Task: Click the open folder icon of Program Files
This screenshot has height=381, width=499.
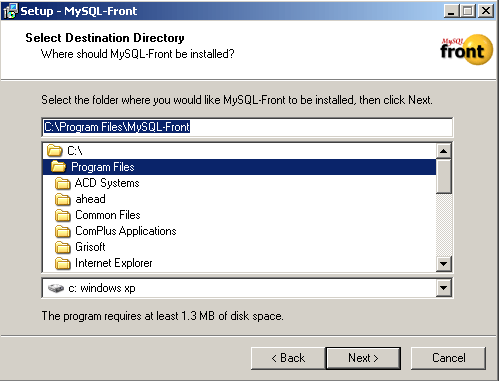Action: (59, 167)
